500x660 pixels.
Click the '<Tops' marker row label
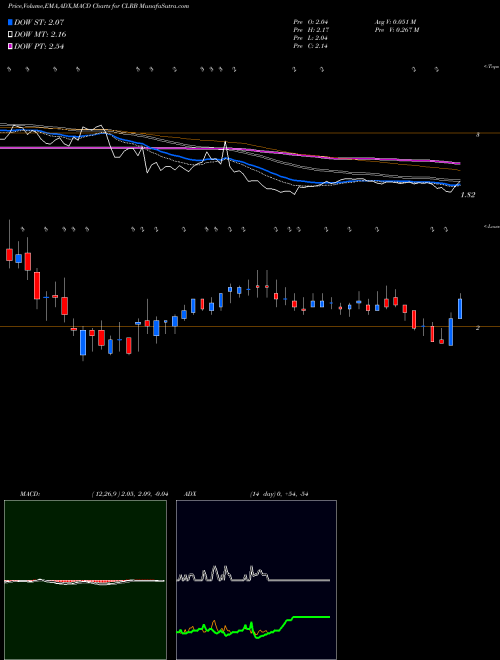tap(491, 67)
